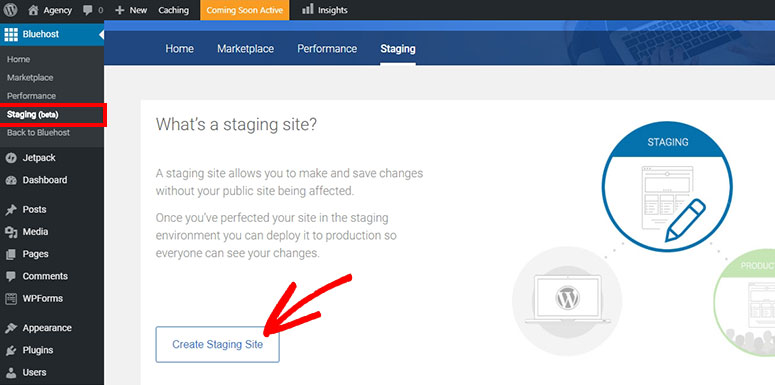
Task: Click the Posts pushpin icon
Action: point(11,210)
